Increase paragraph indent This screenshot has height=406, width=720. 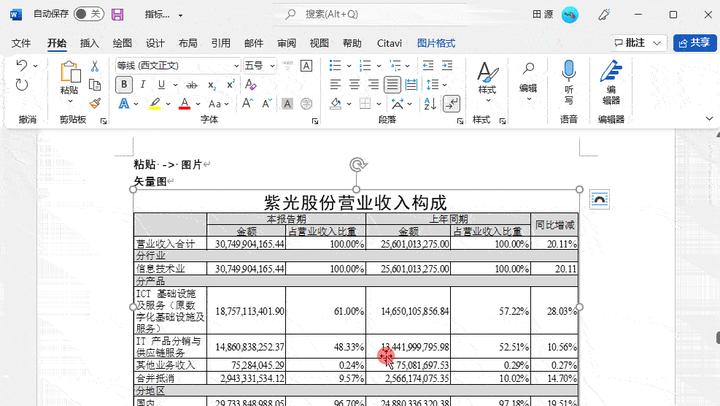(x=447, y=66)
